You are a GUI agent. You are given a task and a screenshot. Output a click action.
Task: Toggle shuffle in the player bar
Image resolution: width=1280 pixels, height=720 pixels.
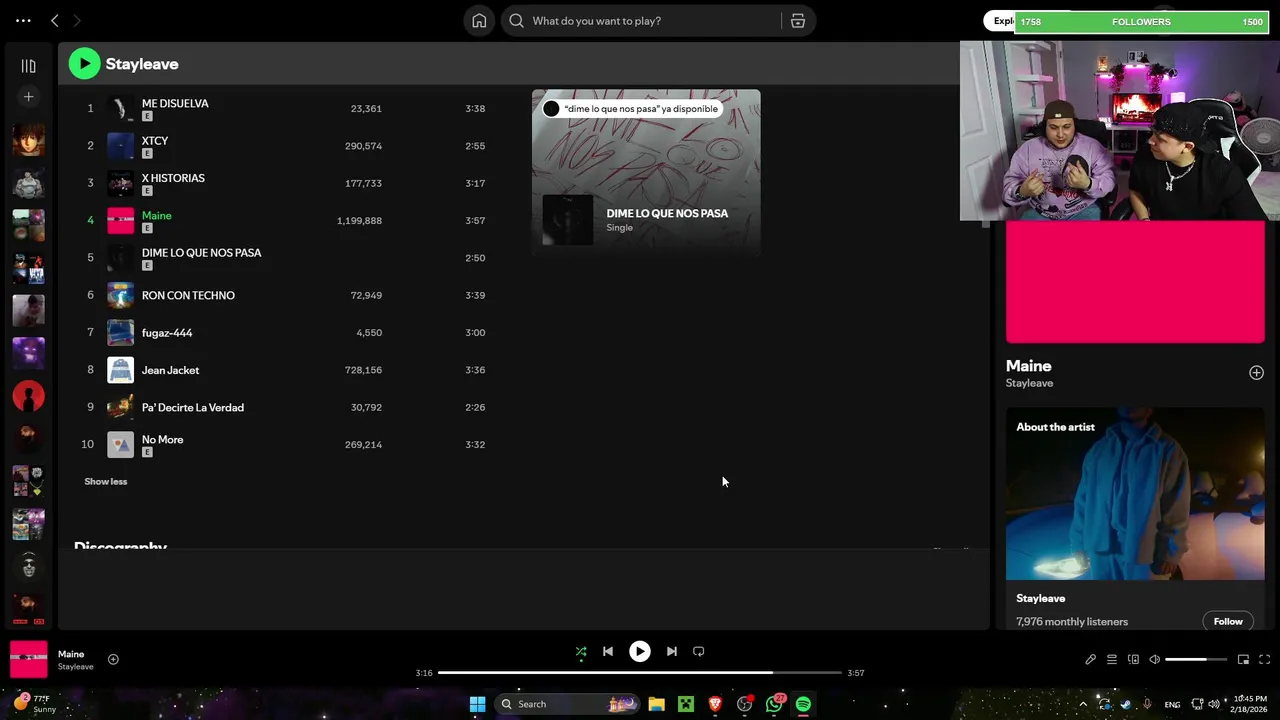point(581,652)
